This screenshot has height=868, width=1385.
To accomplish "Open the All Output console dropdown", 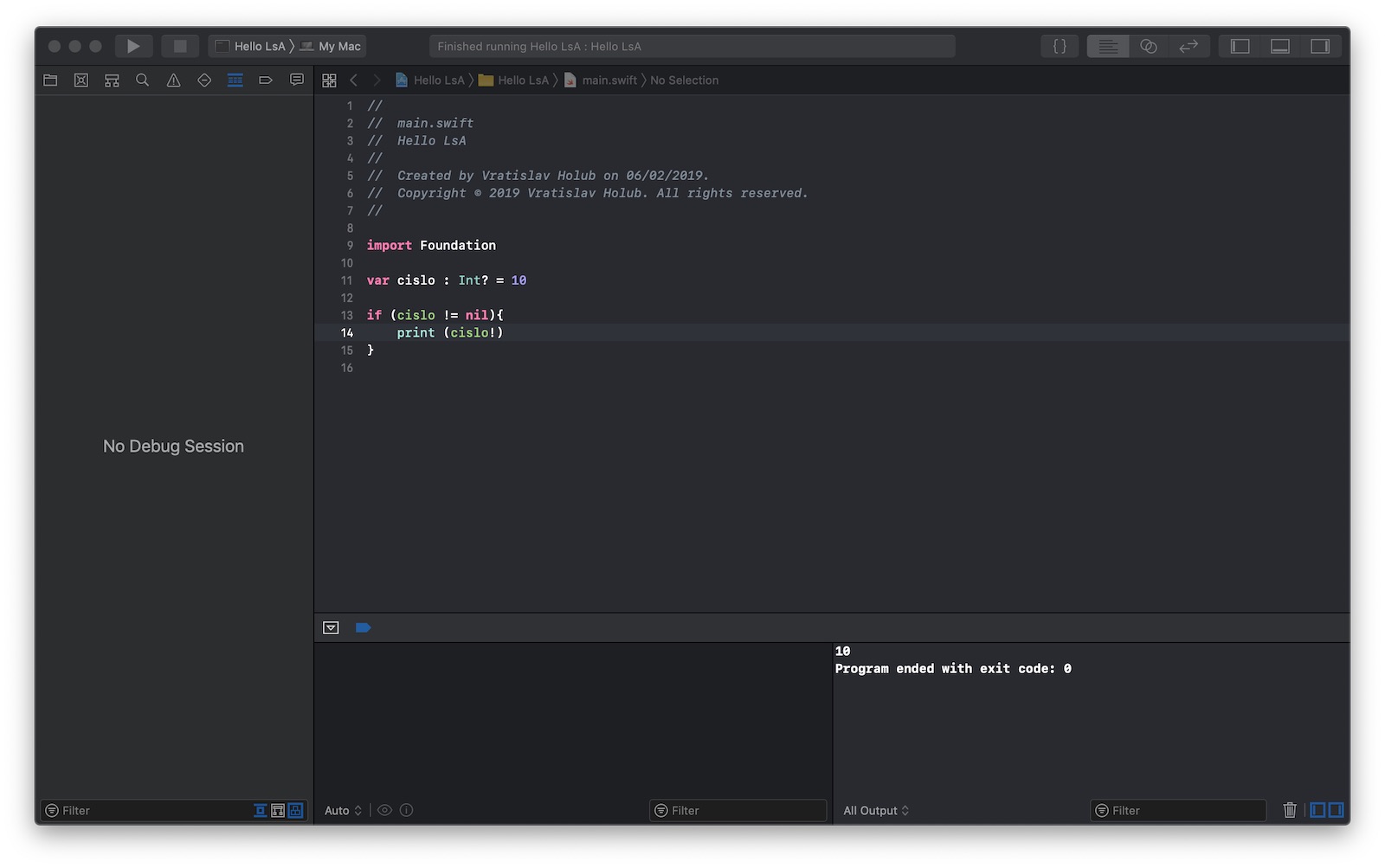I will (876, 810).
